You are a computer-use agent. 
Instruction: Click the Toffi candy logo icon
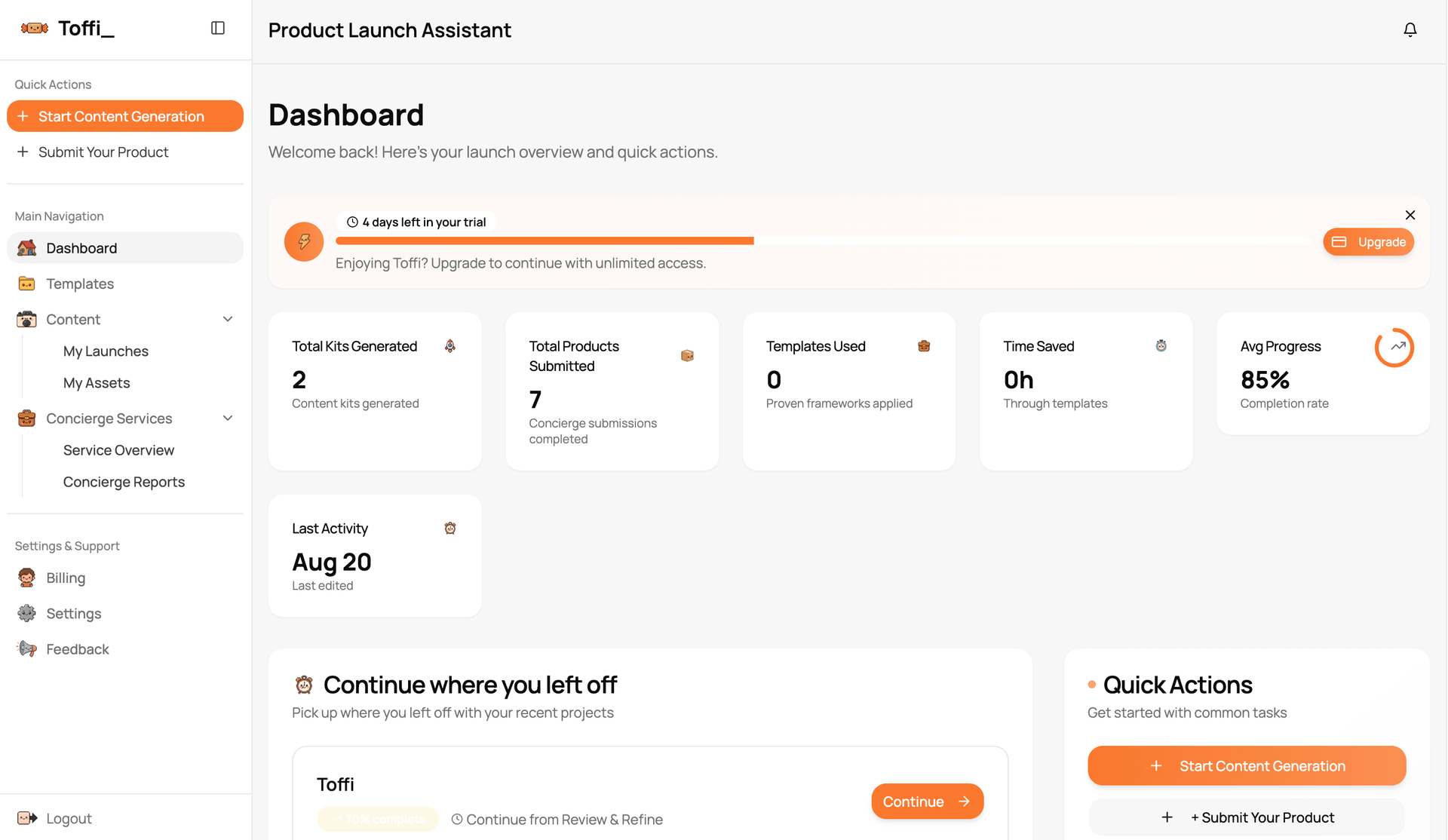click(35, 29)
